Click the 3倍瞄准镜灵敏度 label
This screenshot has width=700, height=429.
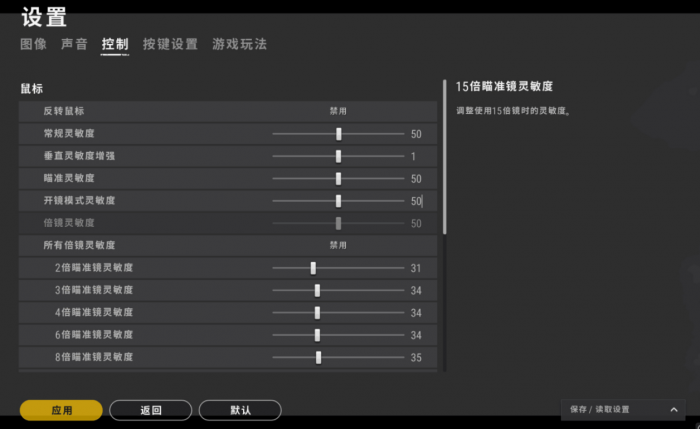[94, 290]
